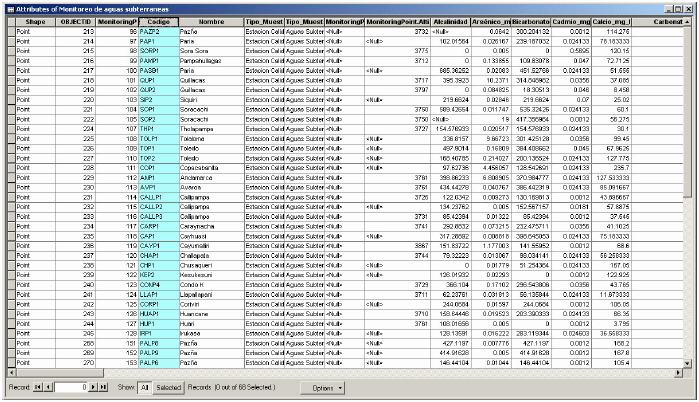
Task: Show All records
Action: tap(143, 386)
